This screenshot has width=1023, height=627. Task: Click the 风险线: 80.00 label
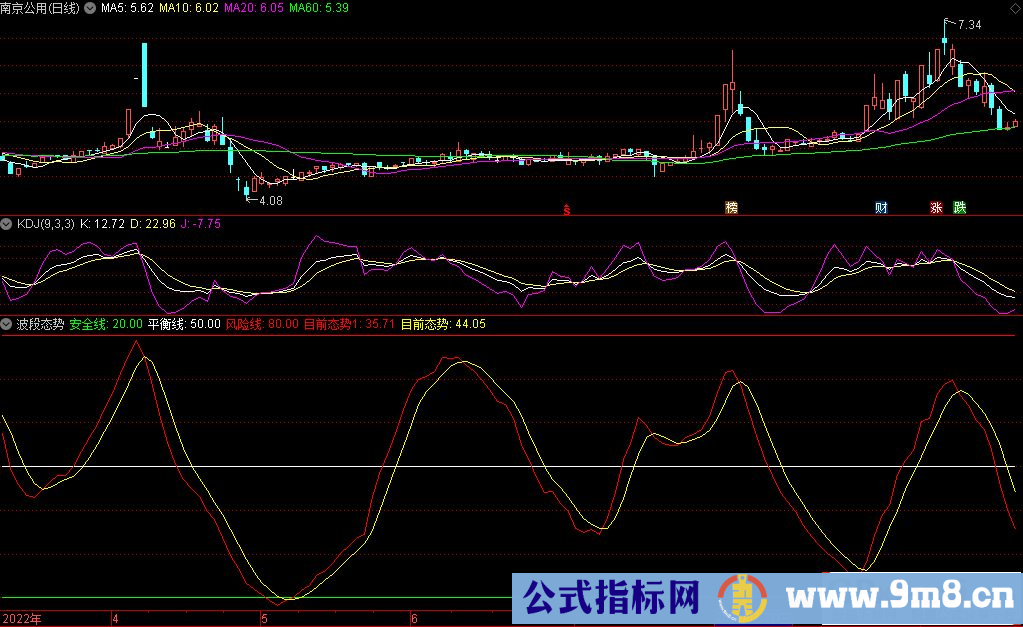coord(262,324)
